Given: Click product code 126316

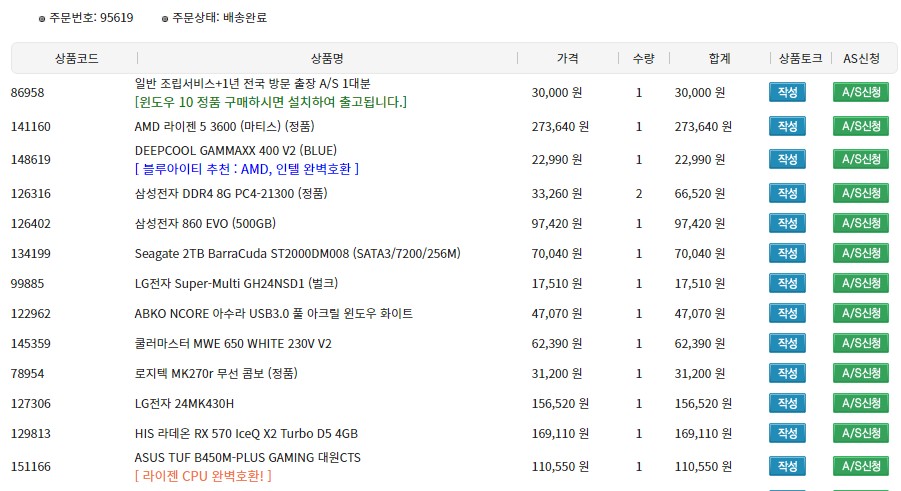Looking at the screenshot, I should point(30,193).
